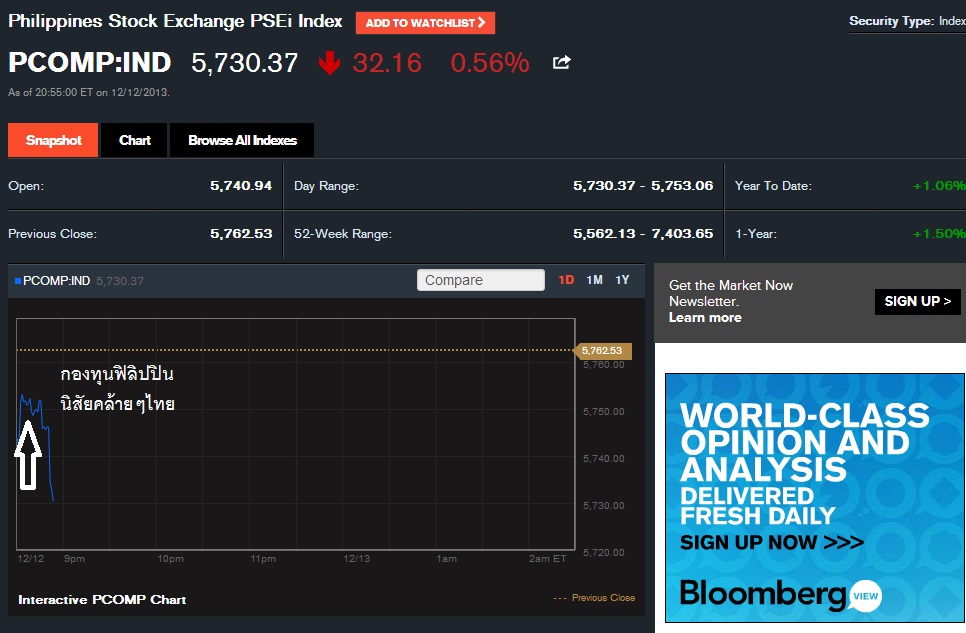Open the Interactive PCOMP Chart link
966x633 pixels.
tap(102, 600)
